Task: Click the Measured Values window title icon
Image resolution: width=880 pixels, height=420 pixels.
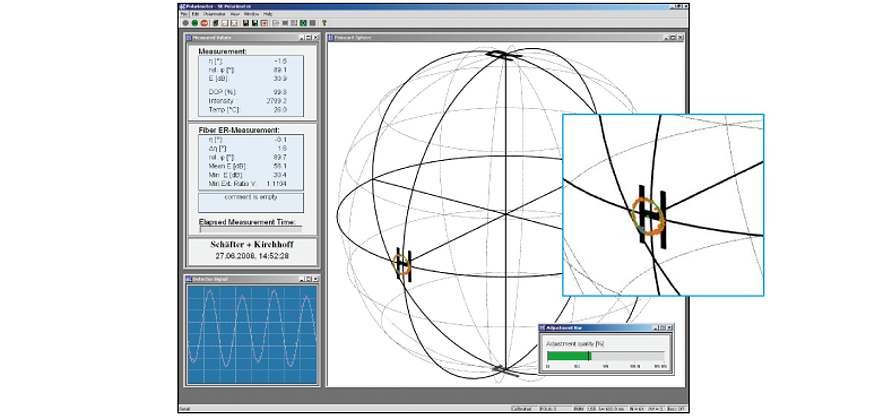Action: [187, 38]
